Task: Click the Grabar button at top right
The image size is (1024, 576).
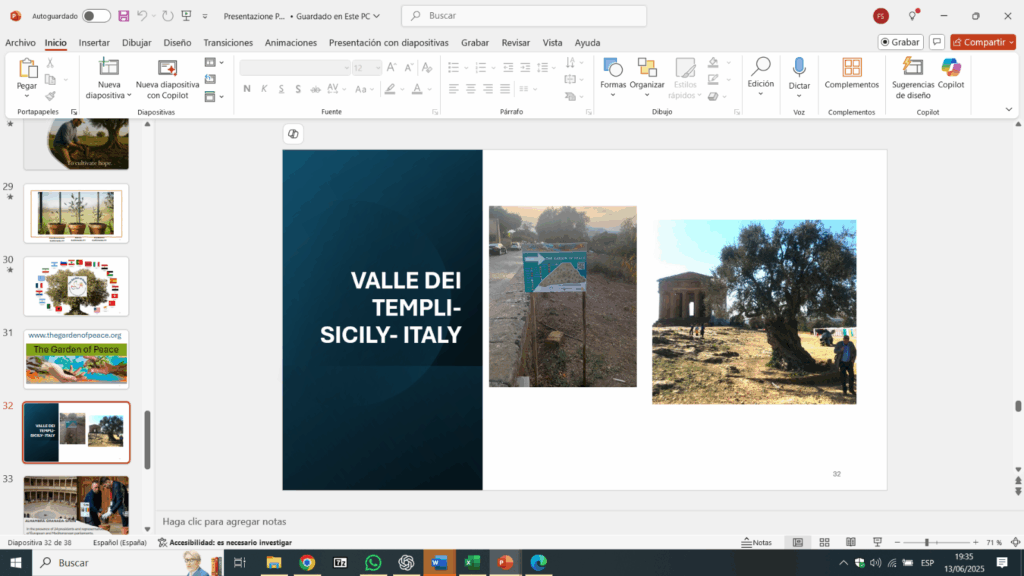Action: click(900, 42)
